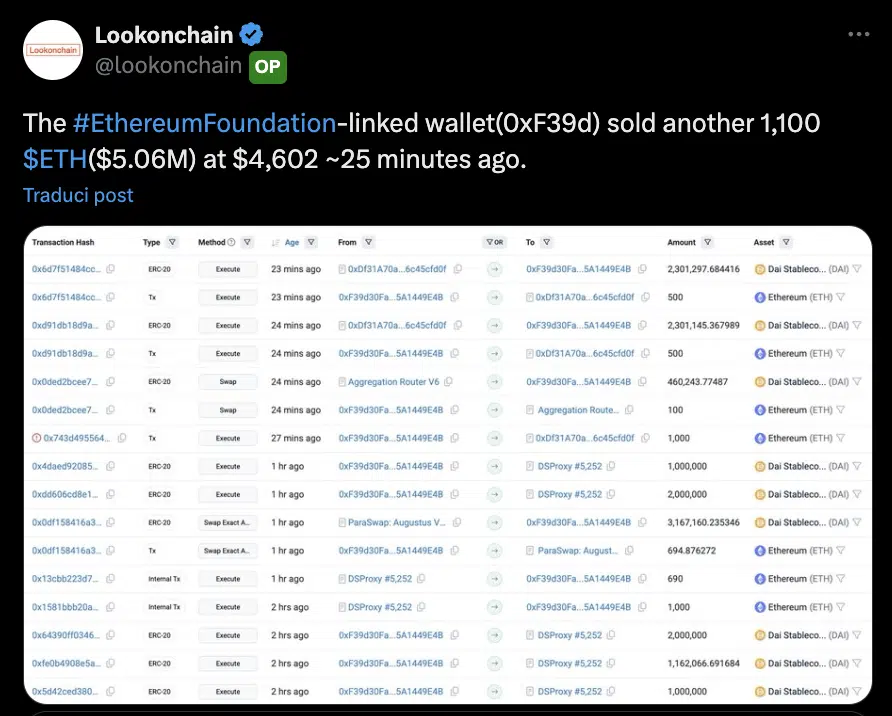Open the From column filter
Screen dimensions: 892x716
tap(368, 243)
